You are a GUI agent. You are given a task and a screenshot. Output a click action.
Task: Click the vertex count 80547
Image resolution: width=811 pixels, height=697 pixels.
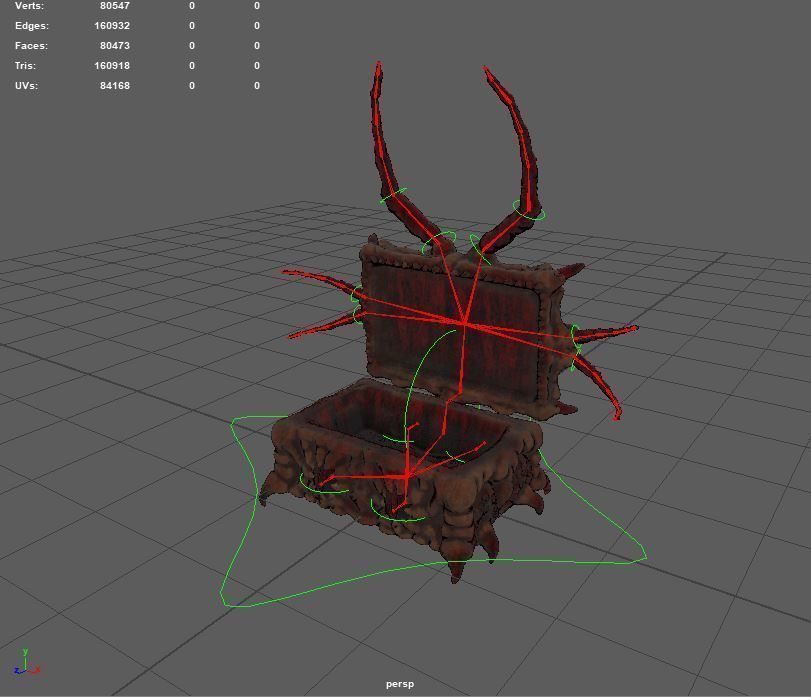(115, 6)
